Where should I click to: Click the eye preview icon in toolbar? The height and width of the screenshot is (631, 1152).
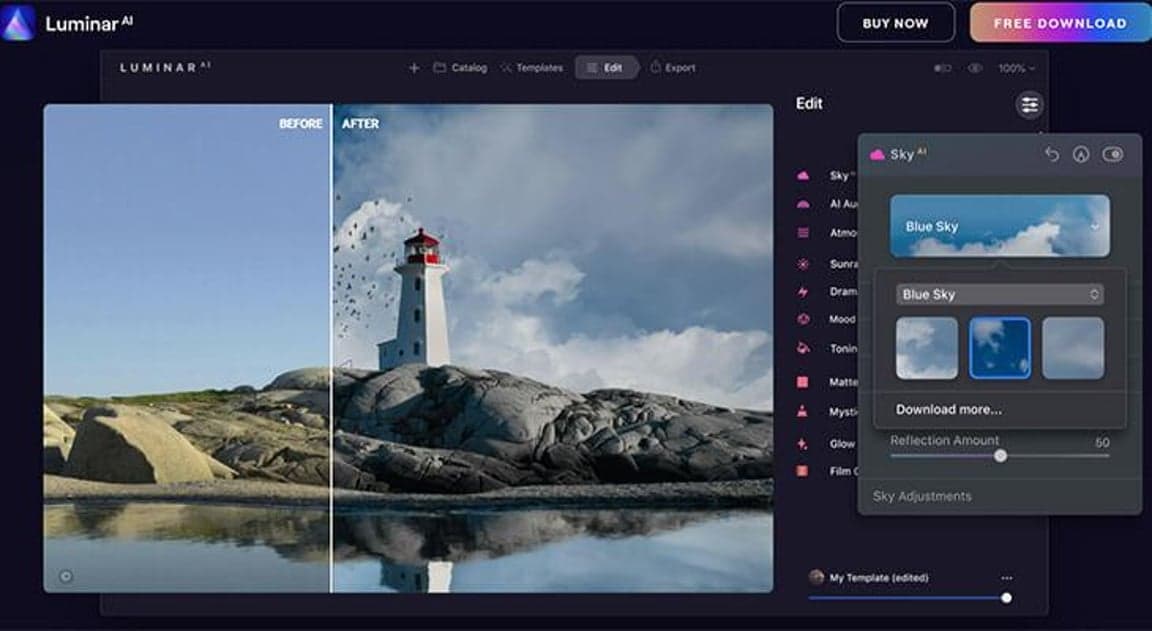click(974, 68)
